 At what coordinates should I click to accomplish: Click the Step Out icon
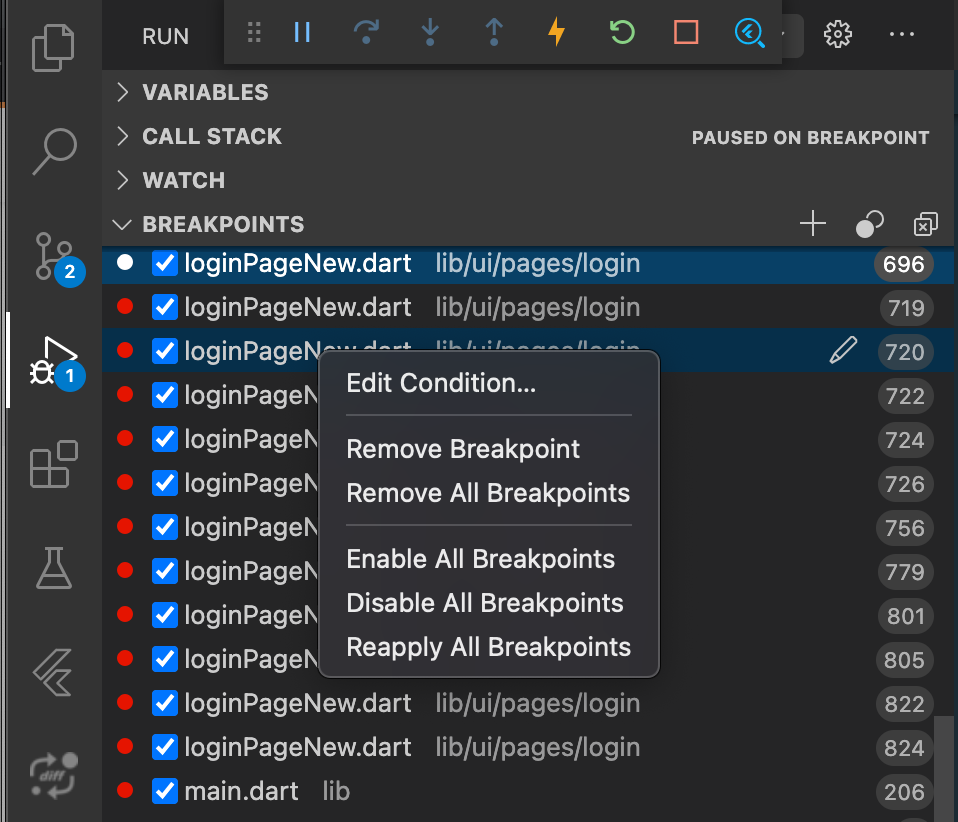coord(494,33)
